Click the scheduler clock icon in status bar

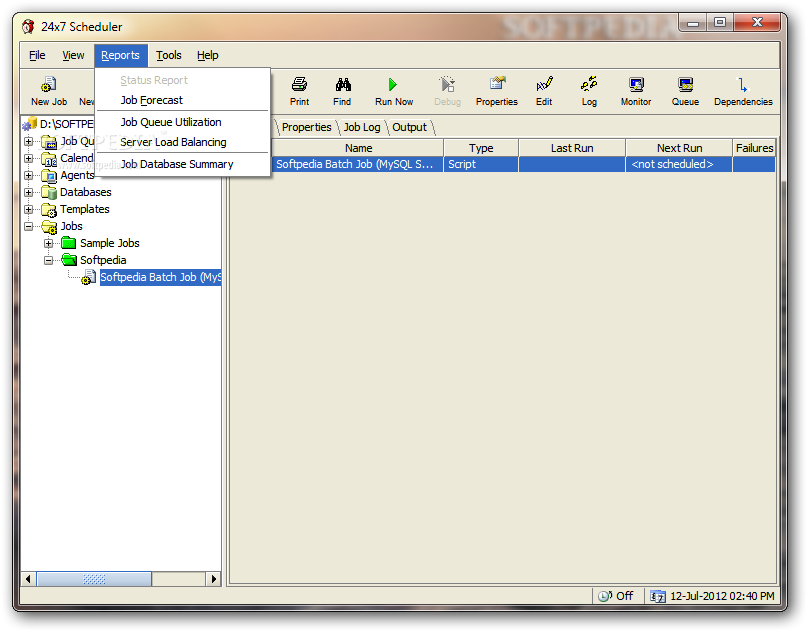pos(605,596)
